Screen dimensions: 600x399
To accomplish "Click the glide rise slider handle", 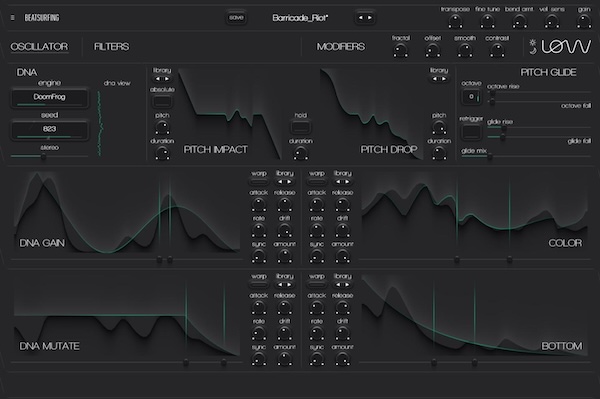I will 504,129.
